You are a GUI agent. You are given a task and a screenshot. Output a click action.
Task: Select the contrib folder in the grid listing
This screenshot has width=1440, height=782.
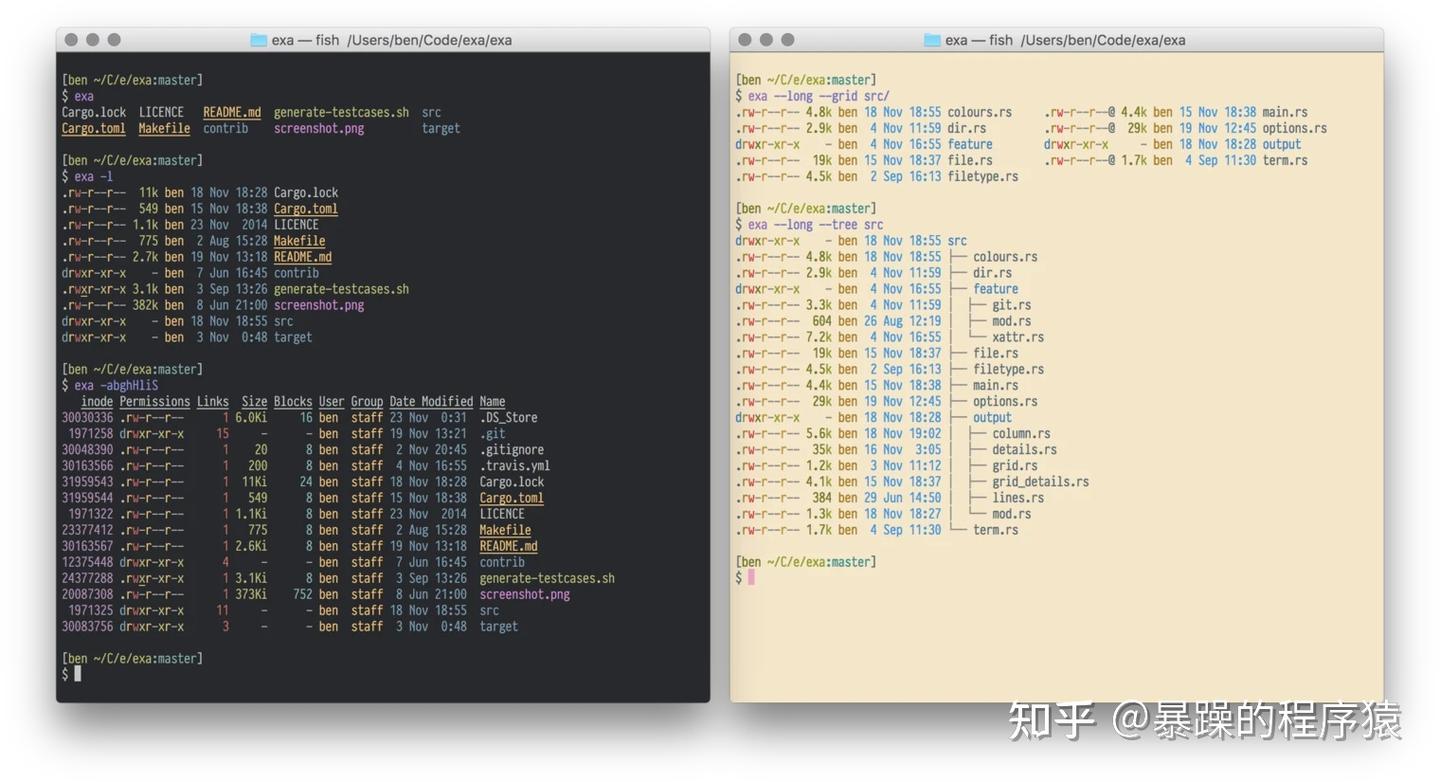click(226, 128)
